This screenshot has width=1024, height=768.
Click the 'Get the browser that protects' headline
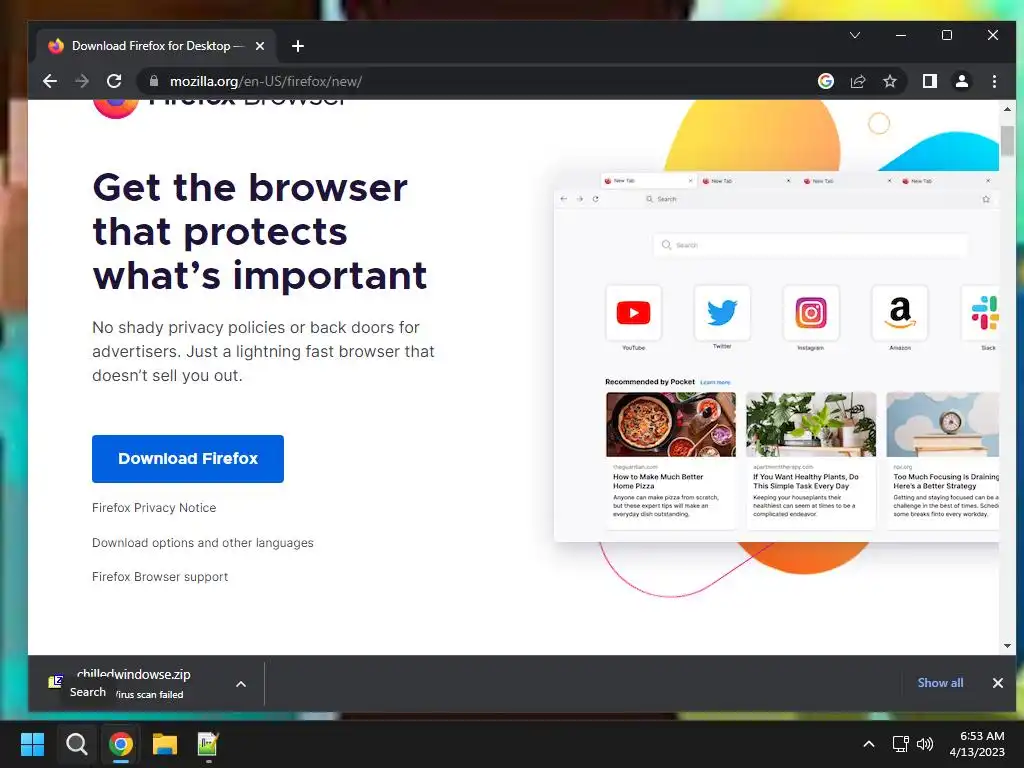[x=260, y=231]
